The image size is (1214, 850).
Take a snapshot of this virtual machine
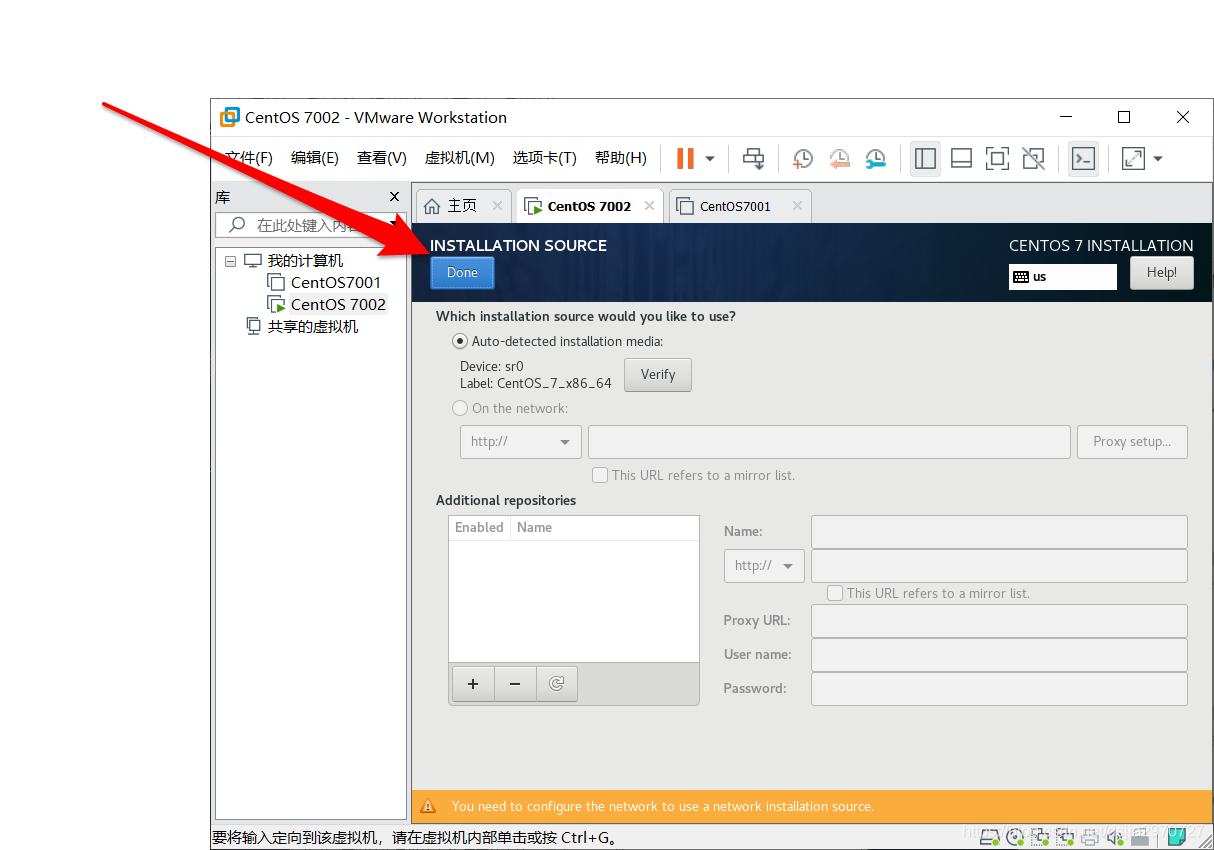tap(803, 158)
